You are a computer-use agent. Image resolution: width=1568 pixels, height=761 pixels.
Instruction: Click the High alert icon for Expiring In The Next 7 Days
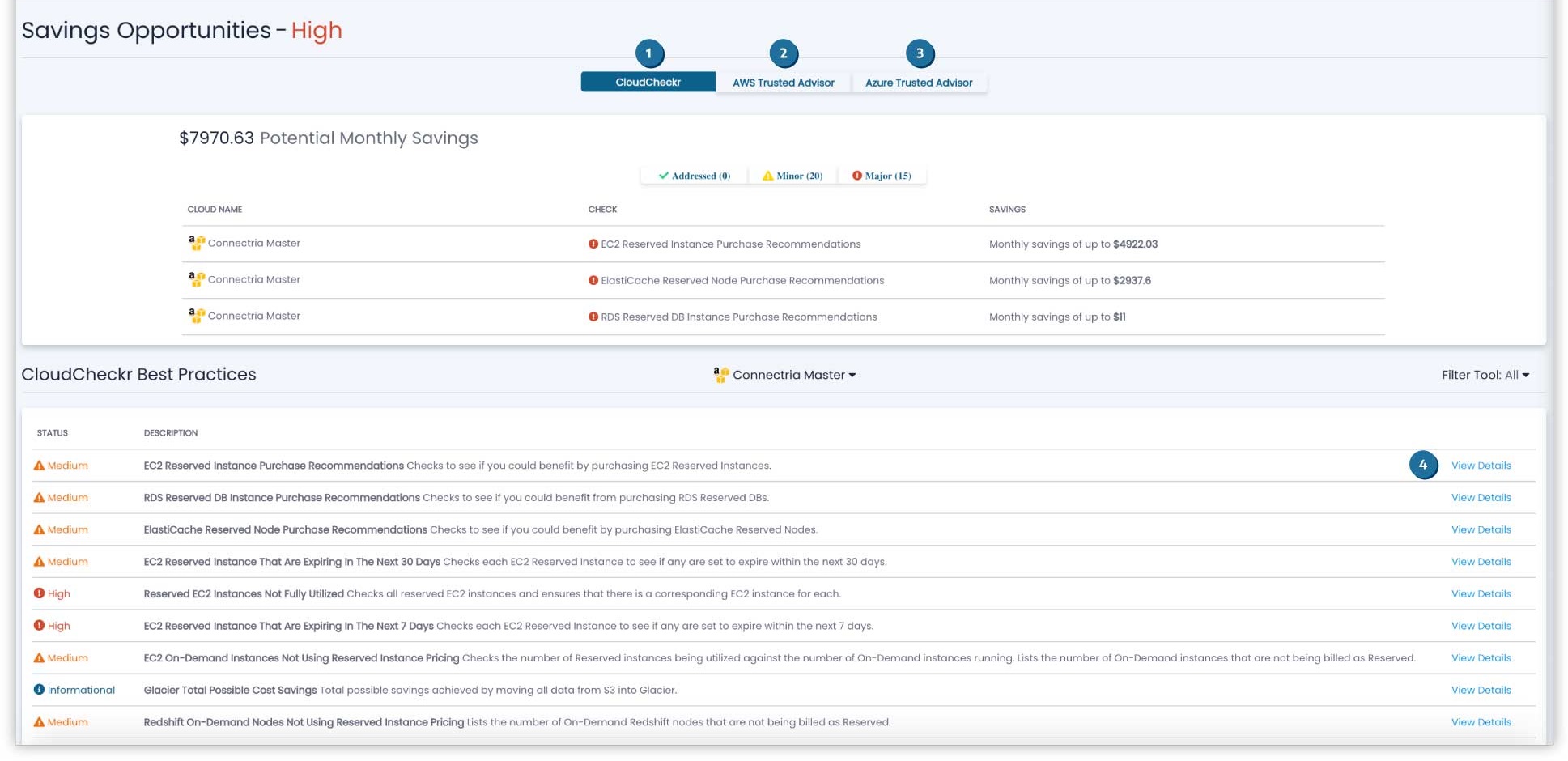39,626
